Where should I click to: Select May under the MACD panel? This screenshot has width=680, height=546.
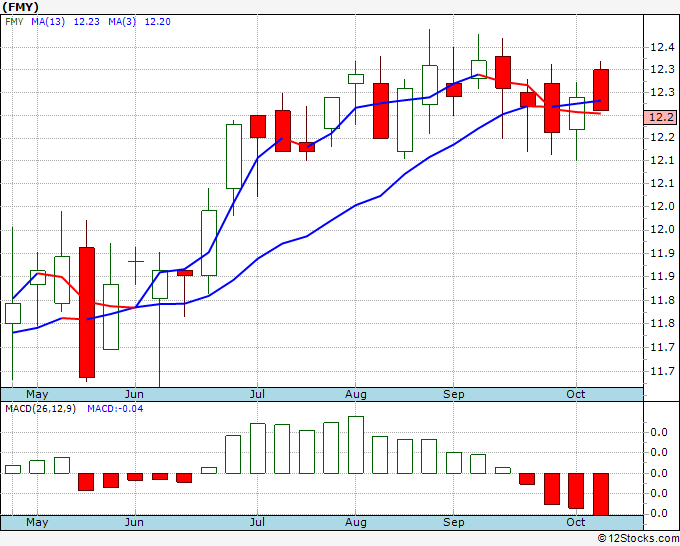[37, 522]
